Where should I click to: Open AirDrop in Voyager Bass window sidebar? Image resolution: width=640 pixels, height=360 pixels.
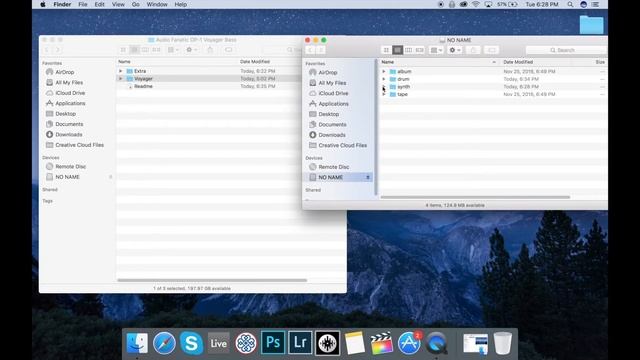[64, 72]
